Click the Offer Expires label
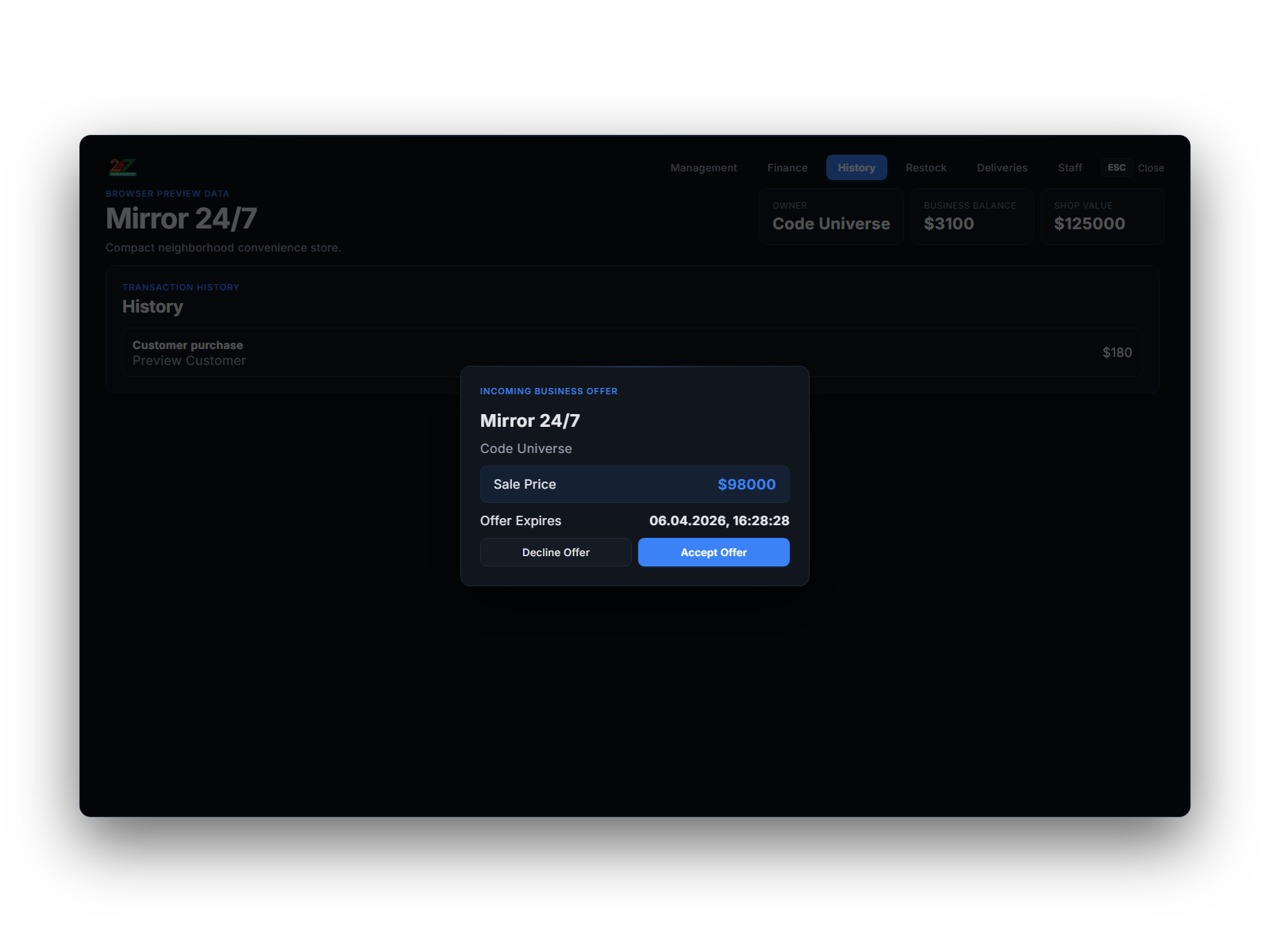Viewport: 1270px width, 952px height. (x=521, y=520)
